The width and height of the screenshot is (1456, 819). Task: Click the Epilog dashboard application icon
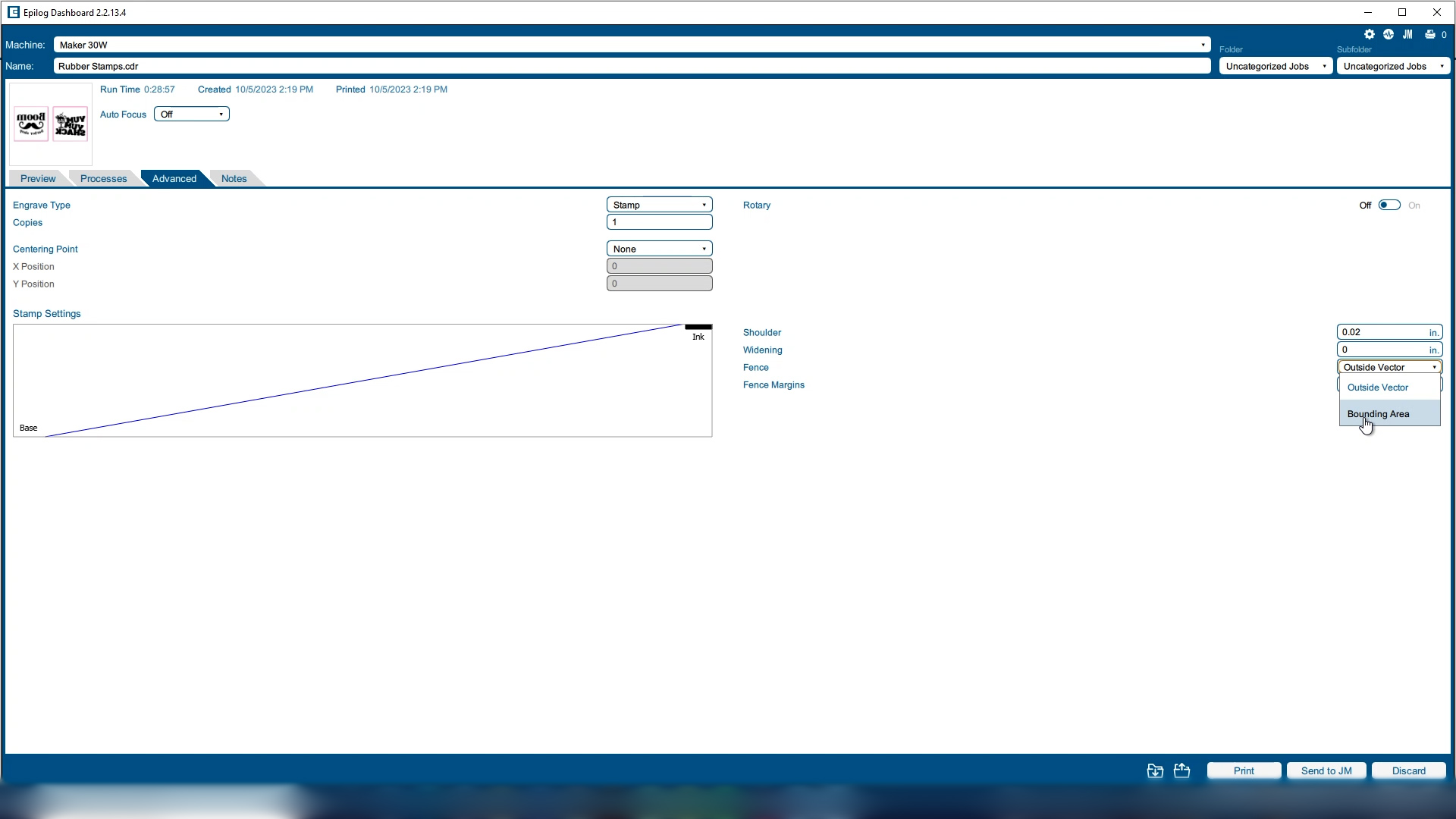pos(9,12)
